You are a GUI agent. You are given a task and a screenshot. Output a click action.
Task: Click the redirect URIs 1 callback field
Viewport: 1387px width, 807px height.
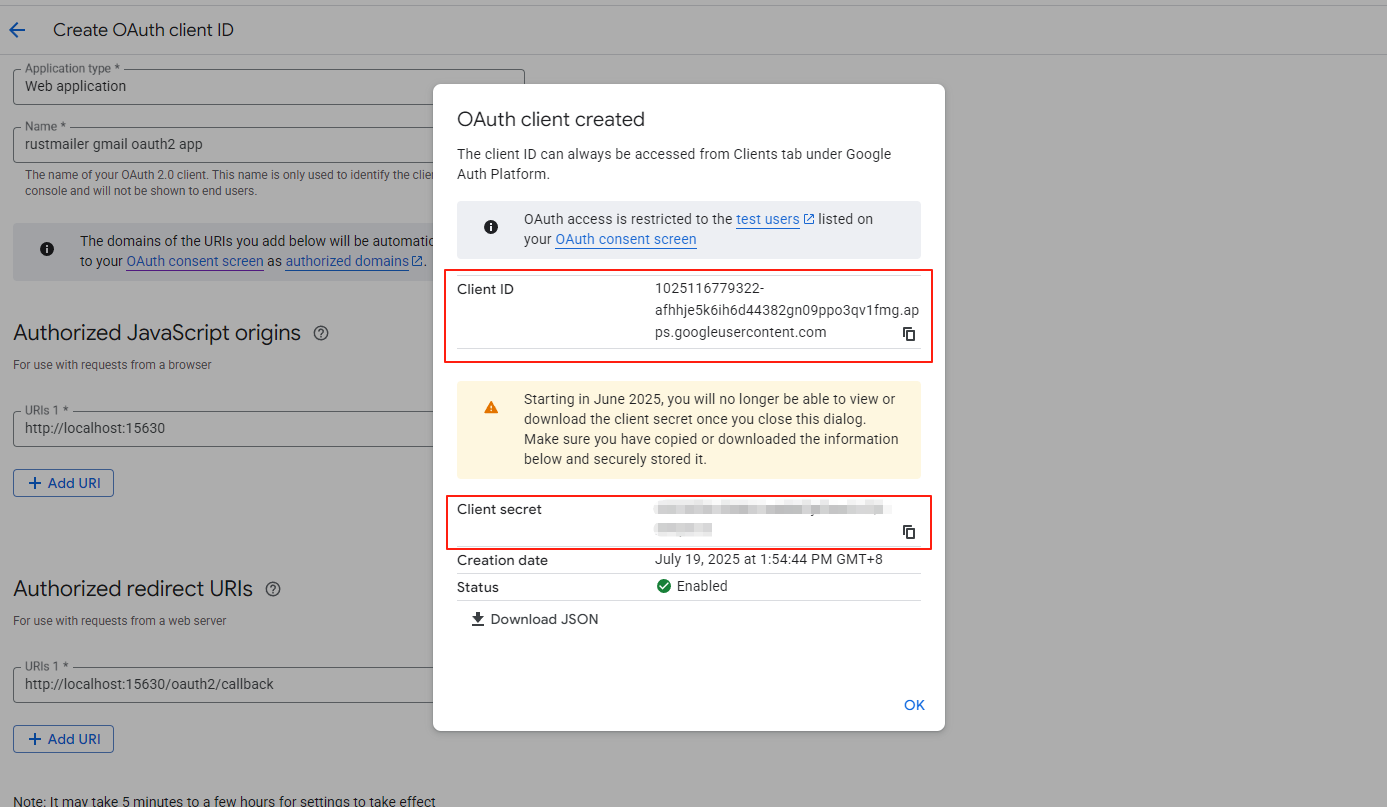(x=225, y=684)
